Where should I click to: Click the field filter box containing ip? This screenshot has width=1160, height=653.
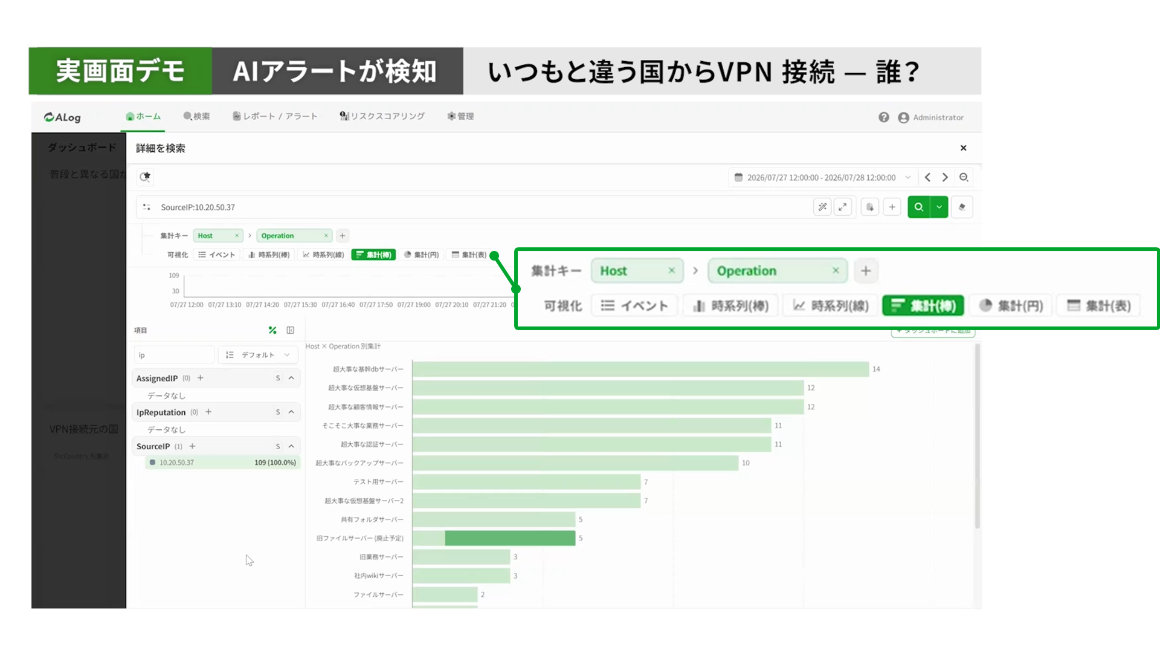coord(174,355)
